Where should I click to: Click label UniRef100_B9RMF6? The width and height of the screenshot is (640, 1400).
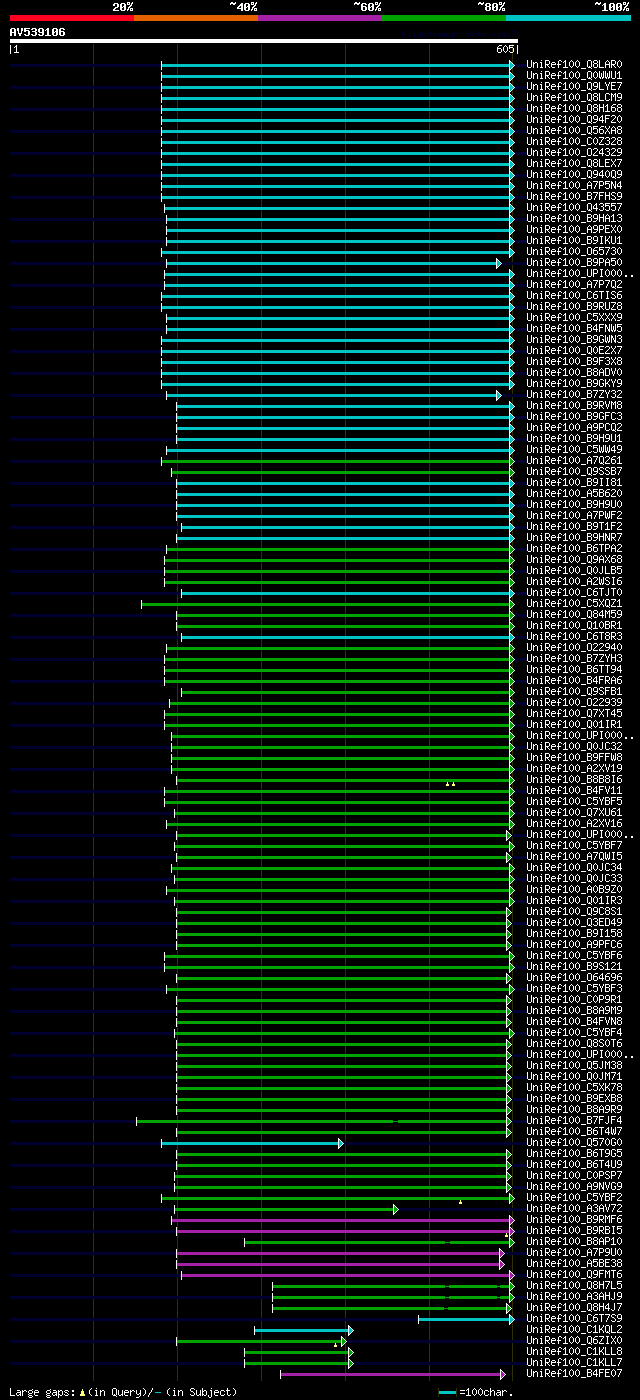pyautogui.click(x=574, y=1220)
